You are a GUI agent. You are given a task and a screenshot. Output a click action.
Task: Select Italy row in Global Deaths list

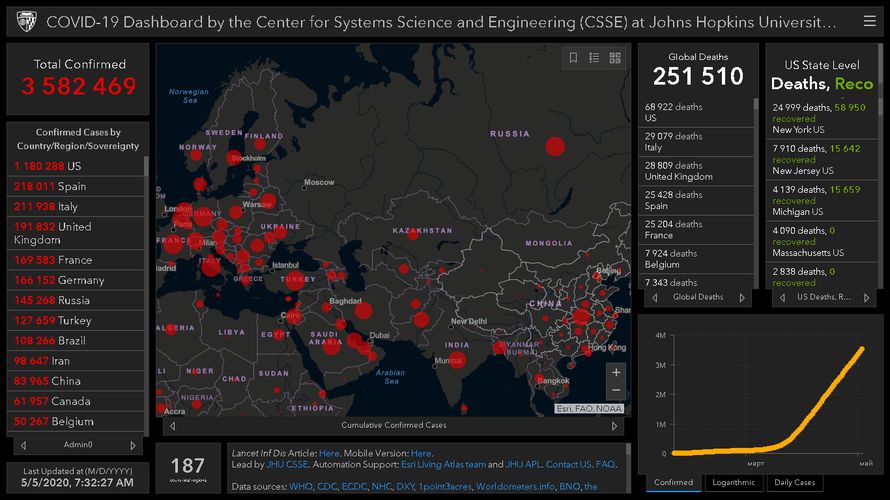pos(695,141)
